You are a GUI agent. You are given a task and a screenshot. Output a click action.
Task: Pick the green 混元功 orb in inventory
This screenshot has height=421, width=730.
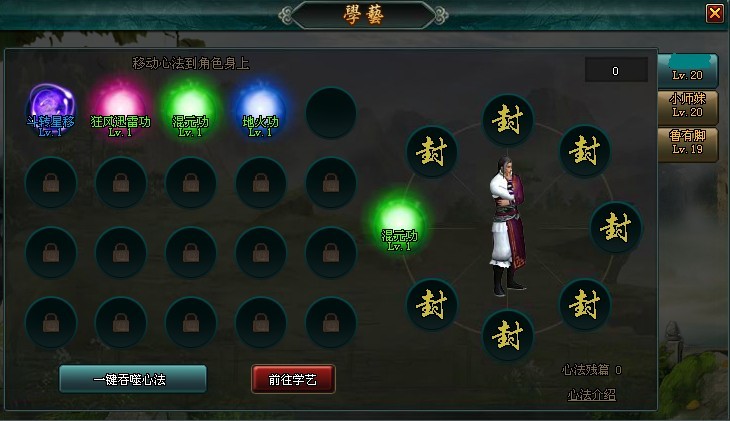tap(190, 111)
